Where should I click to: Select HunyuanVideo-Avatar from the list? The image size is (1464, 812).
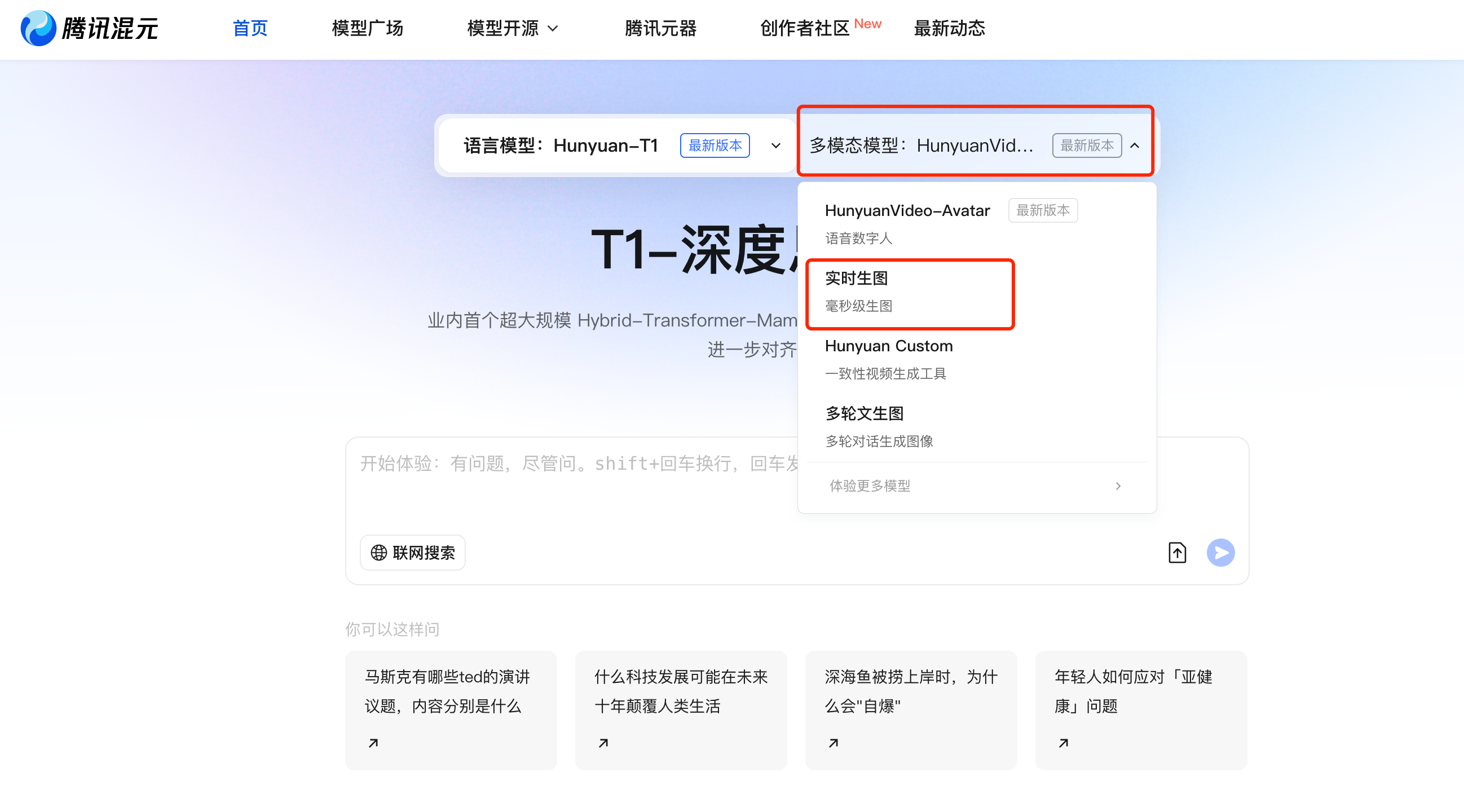click(x=907, y=210)
